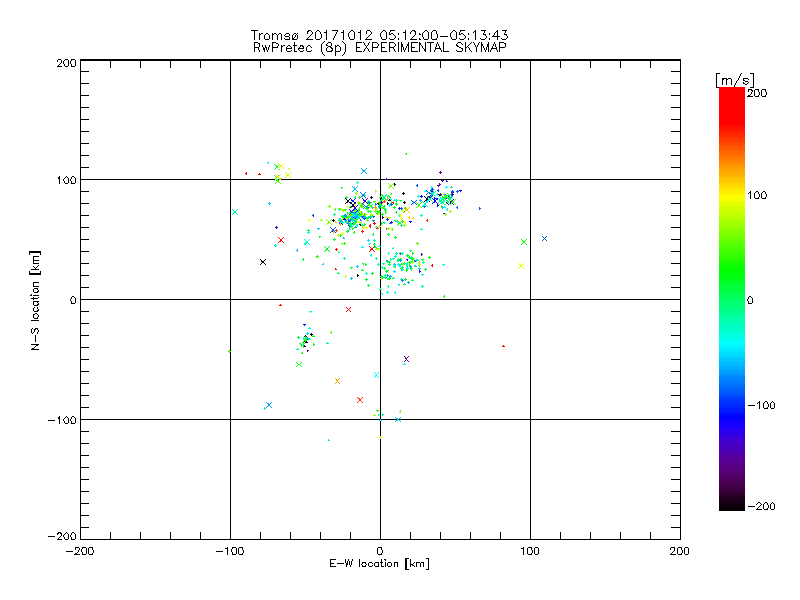Viewport: 800px width, 600px height.
Task: Click the plot origin where the zero gridlines cross
Action: pyautogui.click(x=380, y=299)
